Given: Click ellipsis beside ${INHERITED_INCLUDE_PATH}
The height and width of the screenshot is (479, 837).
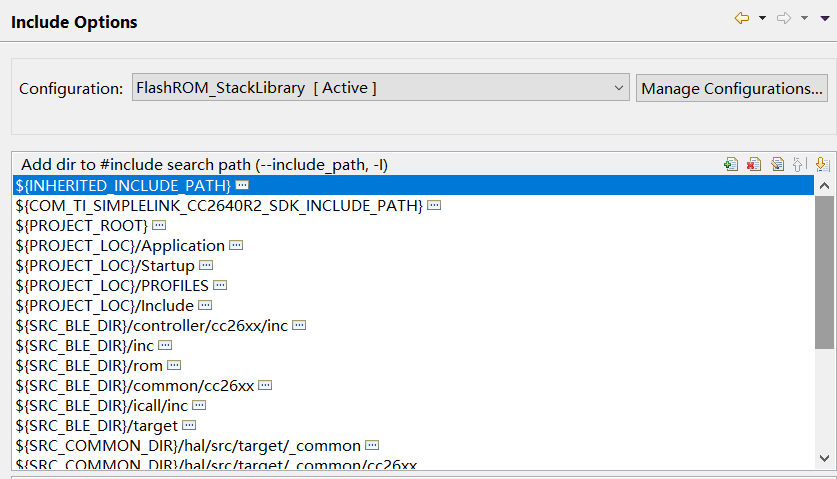Looking at the screenshot, I should [x=242, y=186].
